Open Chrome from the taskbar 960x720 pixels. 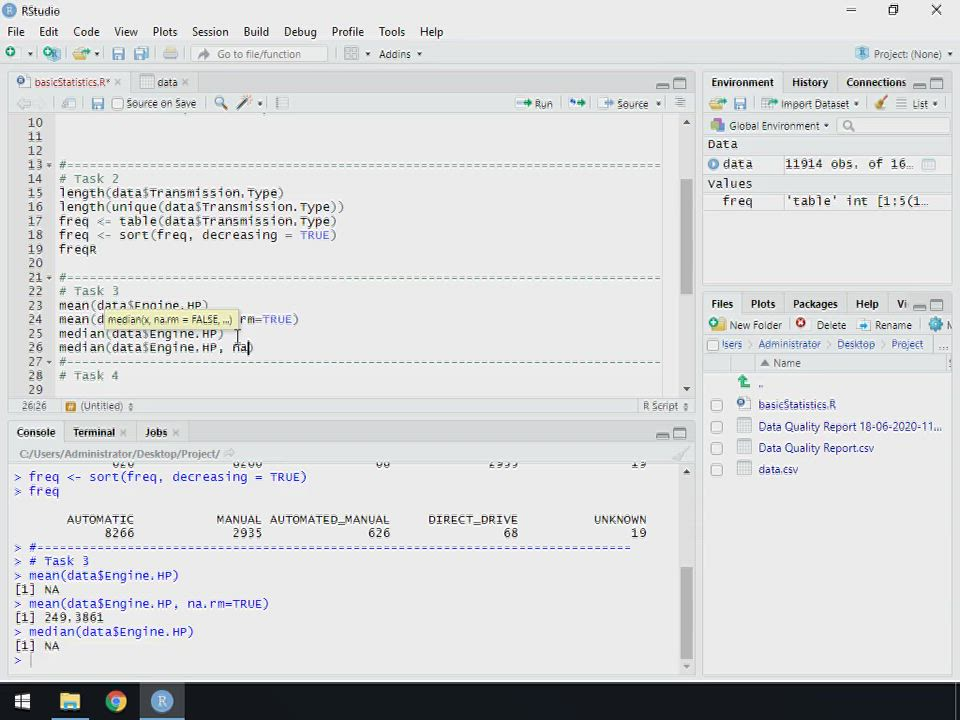[116, 701]
